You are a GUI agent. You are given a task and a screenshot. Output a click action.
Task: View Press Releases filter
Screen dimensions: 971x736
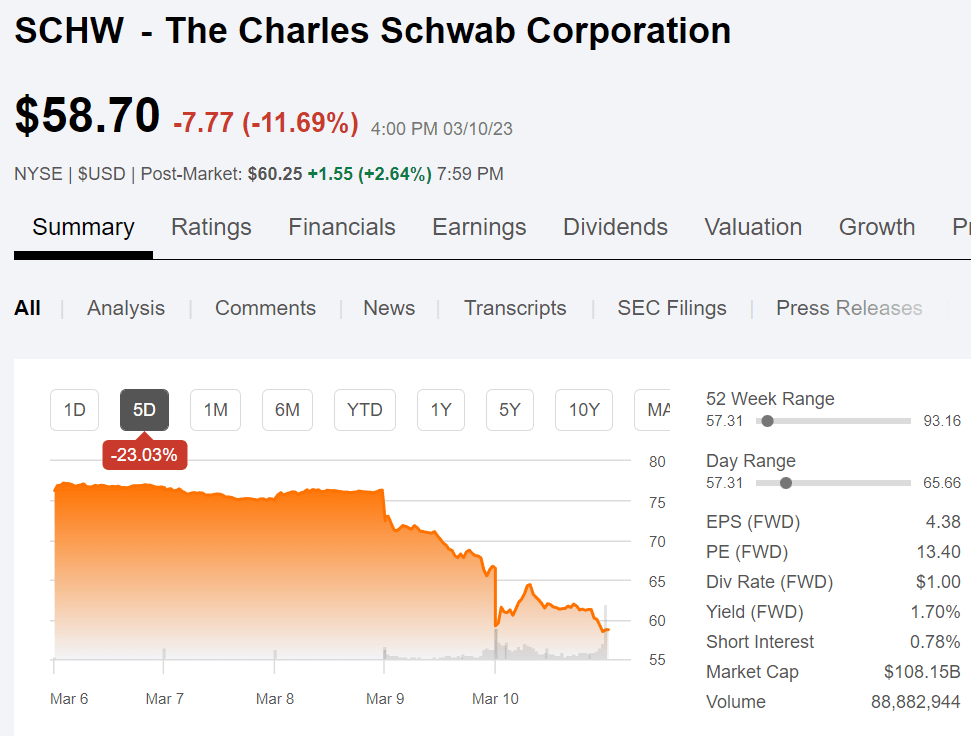click(849, 308)
